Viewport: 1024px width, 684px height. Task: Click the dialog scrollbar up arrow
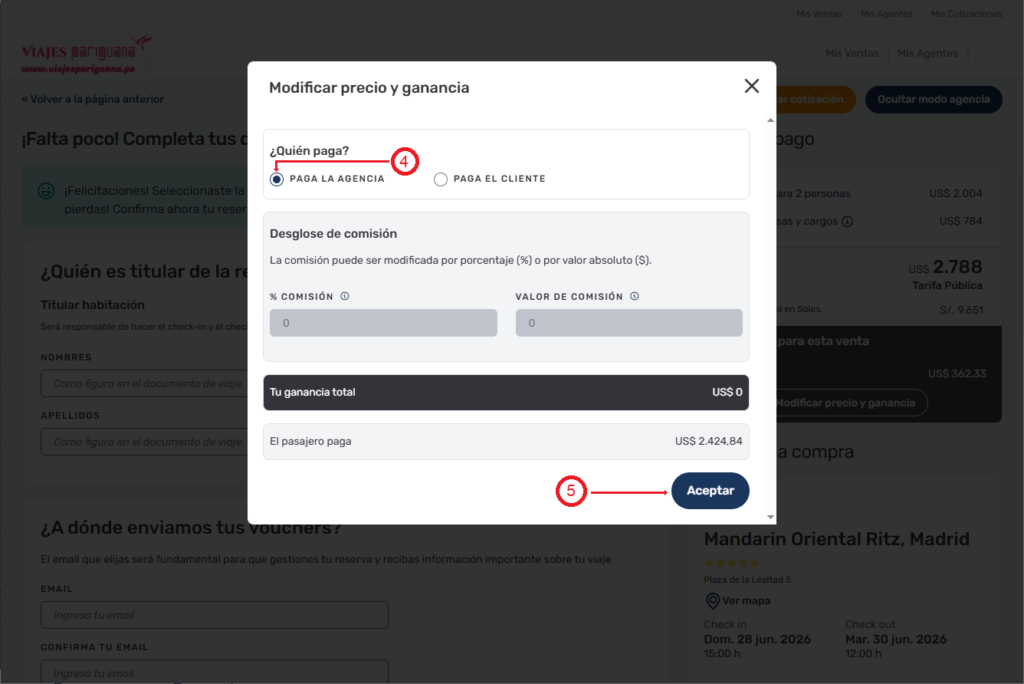pyautogui.click(x=771, y=120)
